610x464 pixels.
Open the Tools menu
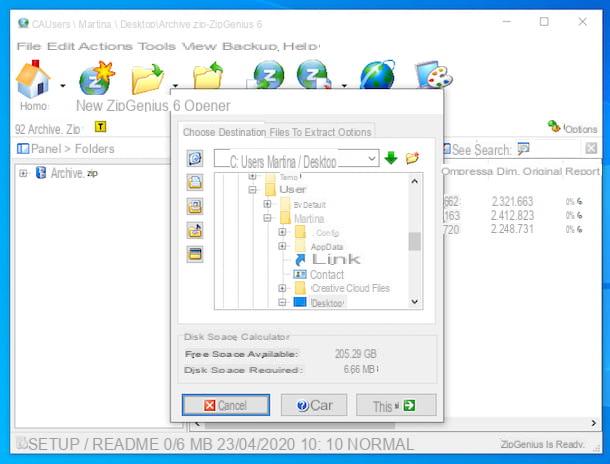point(156,46)
